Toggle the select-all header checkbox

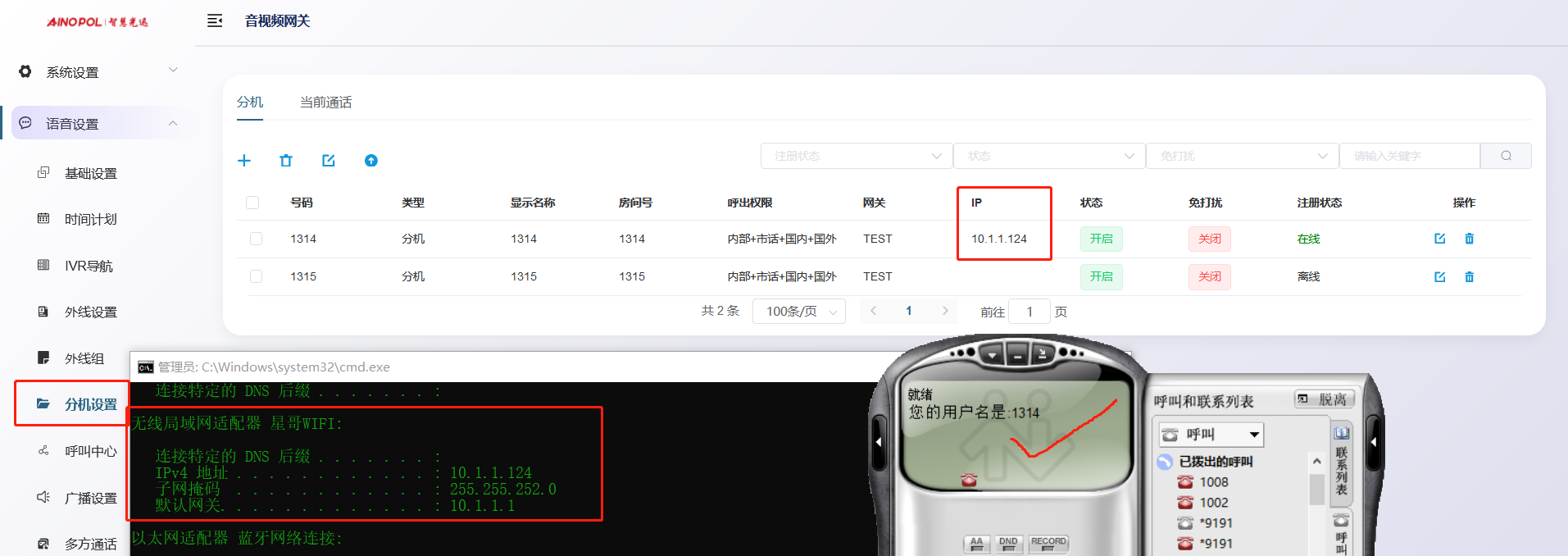pyautogui.click(x=252, y=203)
